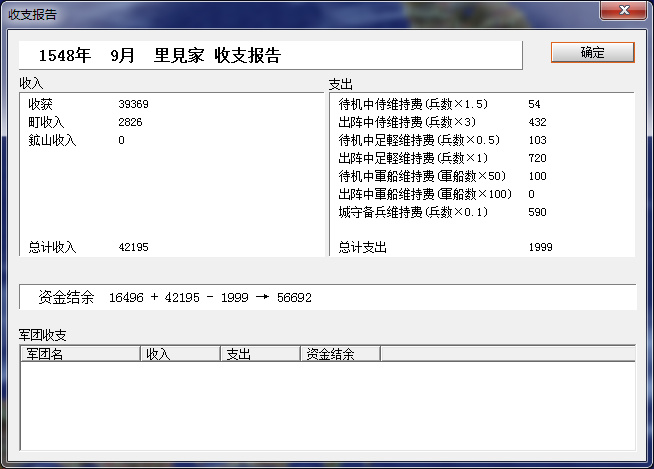Image resolution: width=654 pixels, height=469 pixels.
Task: Select 待机中足軽维持费 expense row
Action: [442, 140]
